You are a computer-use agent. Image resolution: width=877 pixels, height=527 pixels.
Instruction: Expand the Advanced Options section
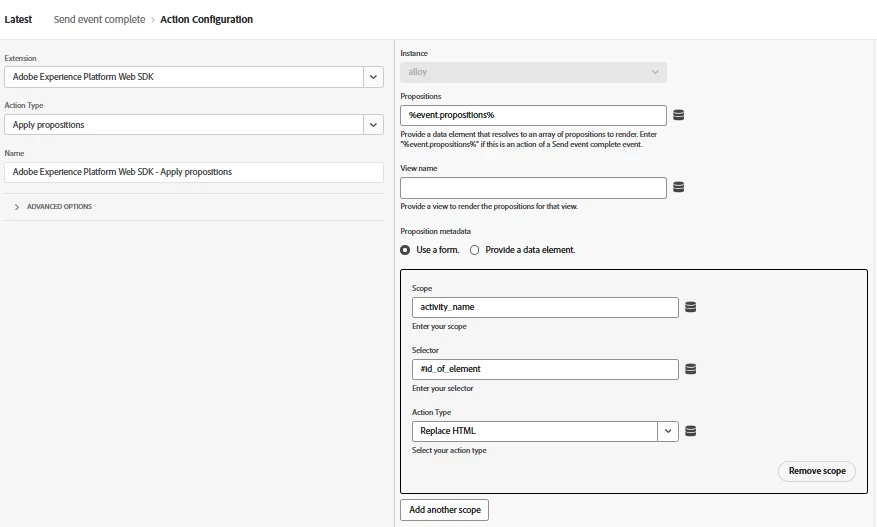coord(54,206)
